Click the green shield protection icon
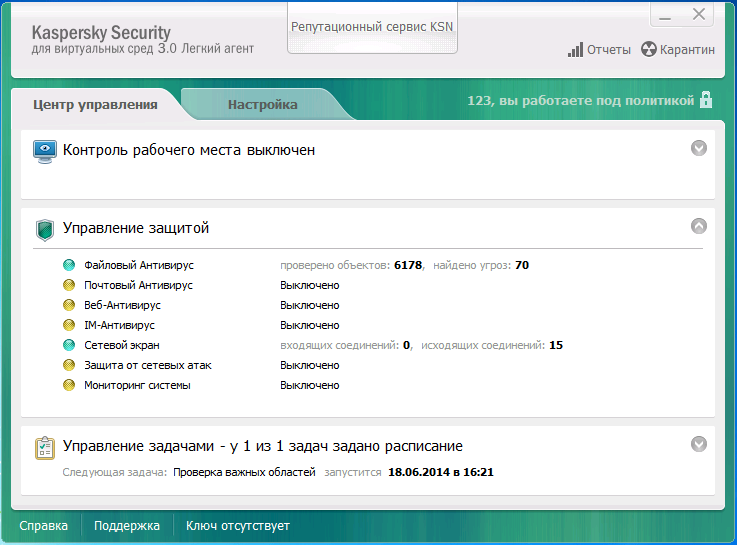737x545 pixels. coord(45,229)
